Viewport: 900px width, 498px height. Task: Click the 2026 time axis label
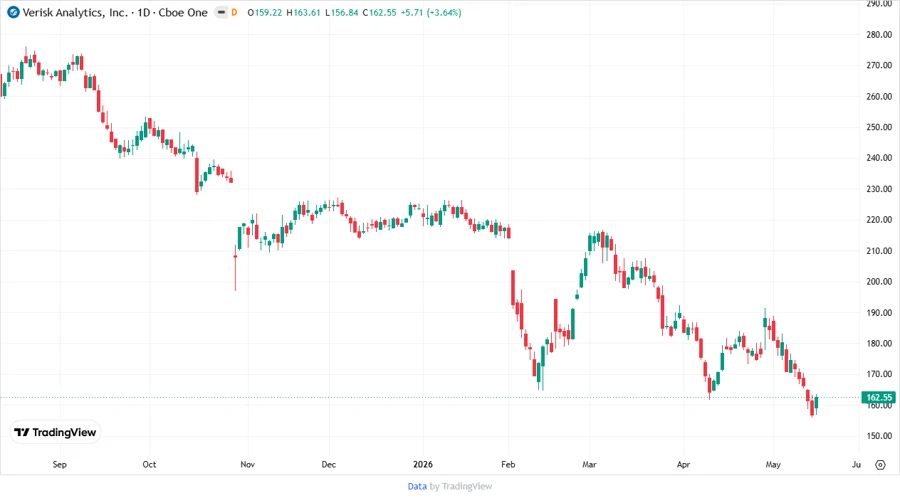point(423,464)
